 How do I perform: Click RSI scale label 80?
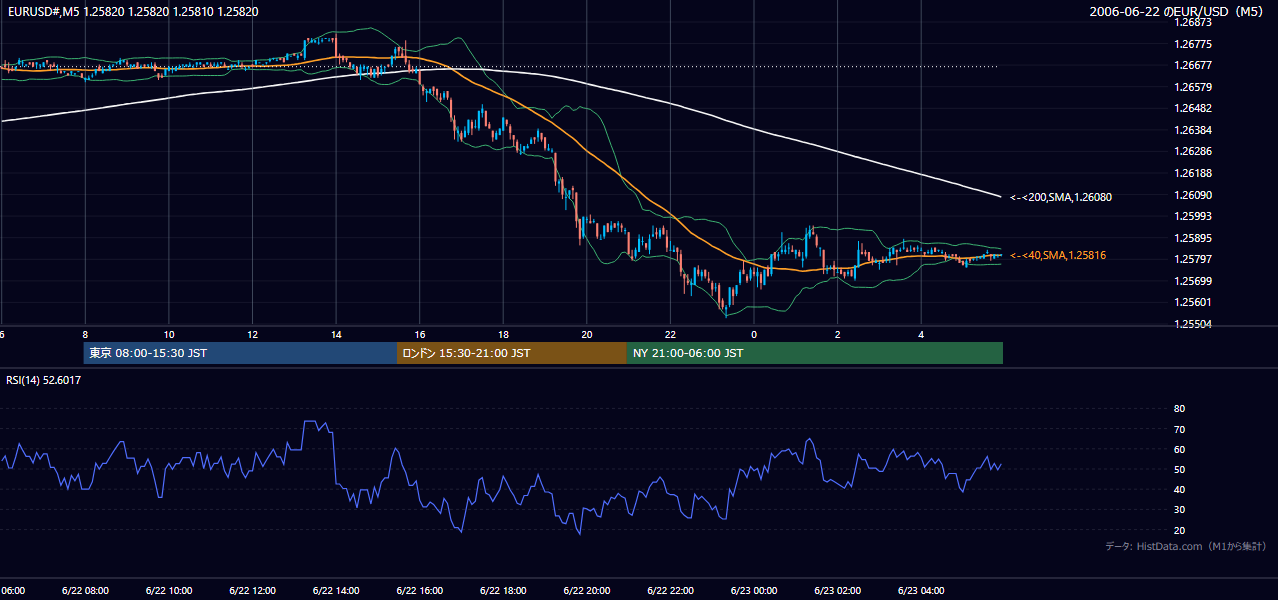[x=1180, y=409]
